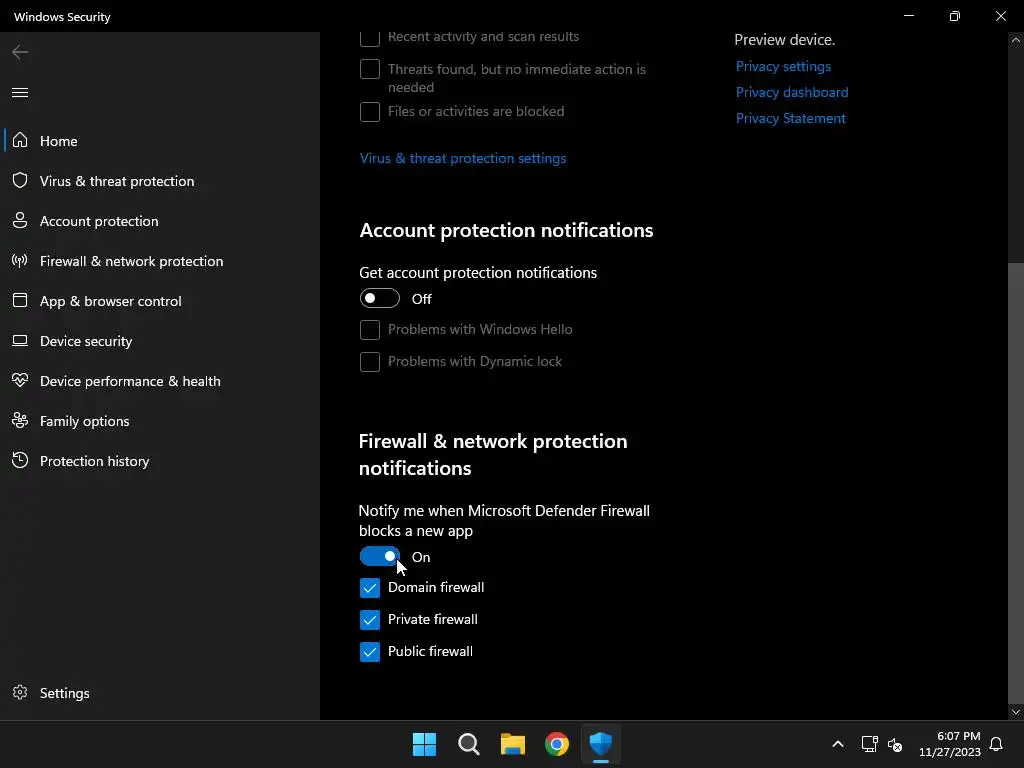
Task: Open File Explorer from taskbar
Action: click(513, 744)
